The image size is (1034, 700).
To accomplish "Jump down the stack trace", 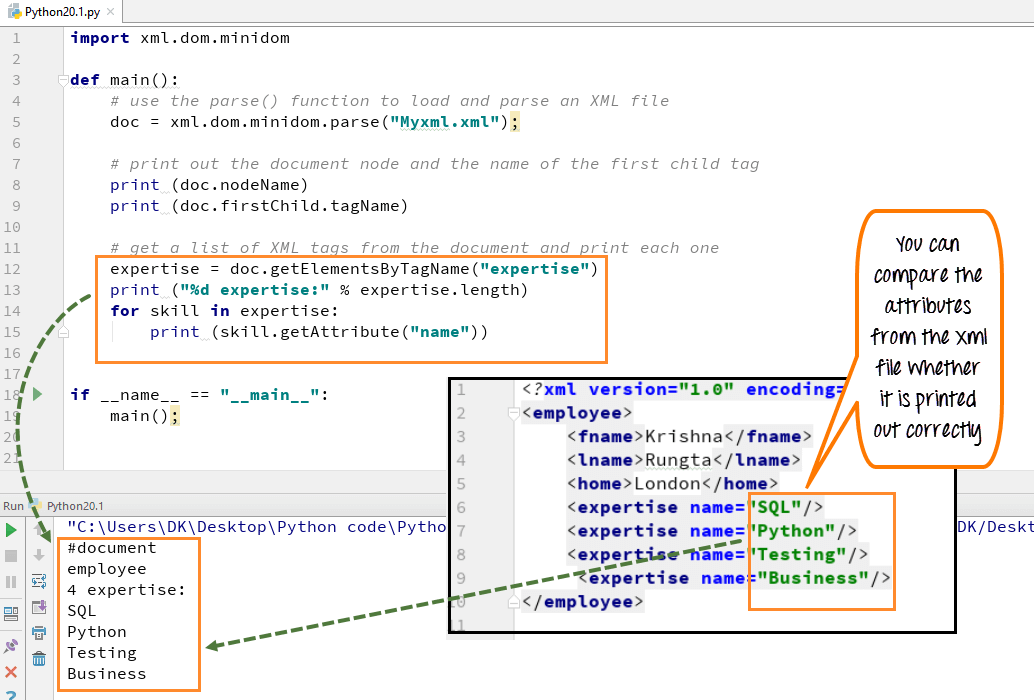I will click(38, 553).
